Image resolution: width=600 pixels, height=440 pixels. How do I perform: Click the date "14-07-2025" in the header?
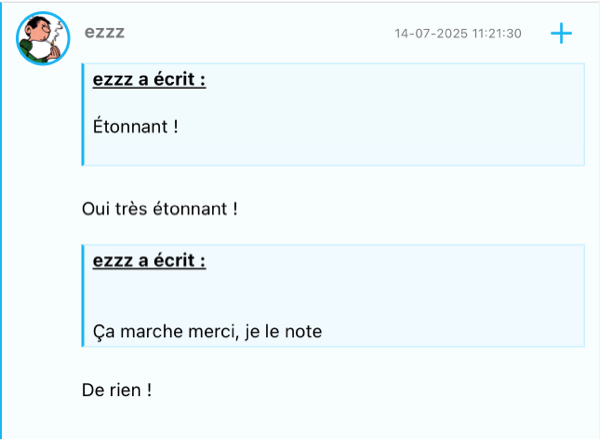[432, 34]
